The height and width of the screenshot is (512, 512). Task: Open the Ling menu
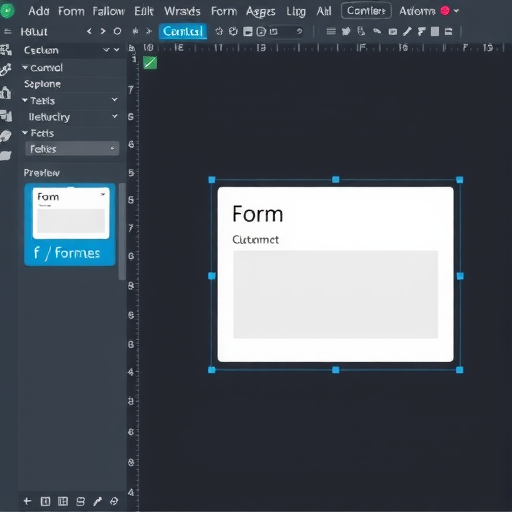point(296,12)
